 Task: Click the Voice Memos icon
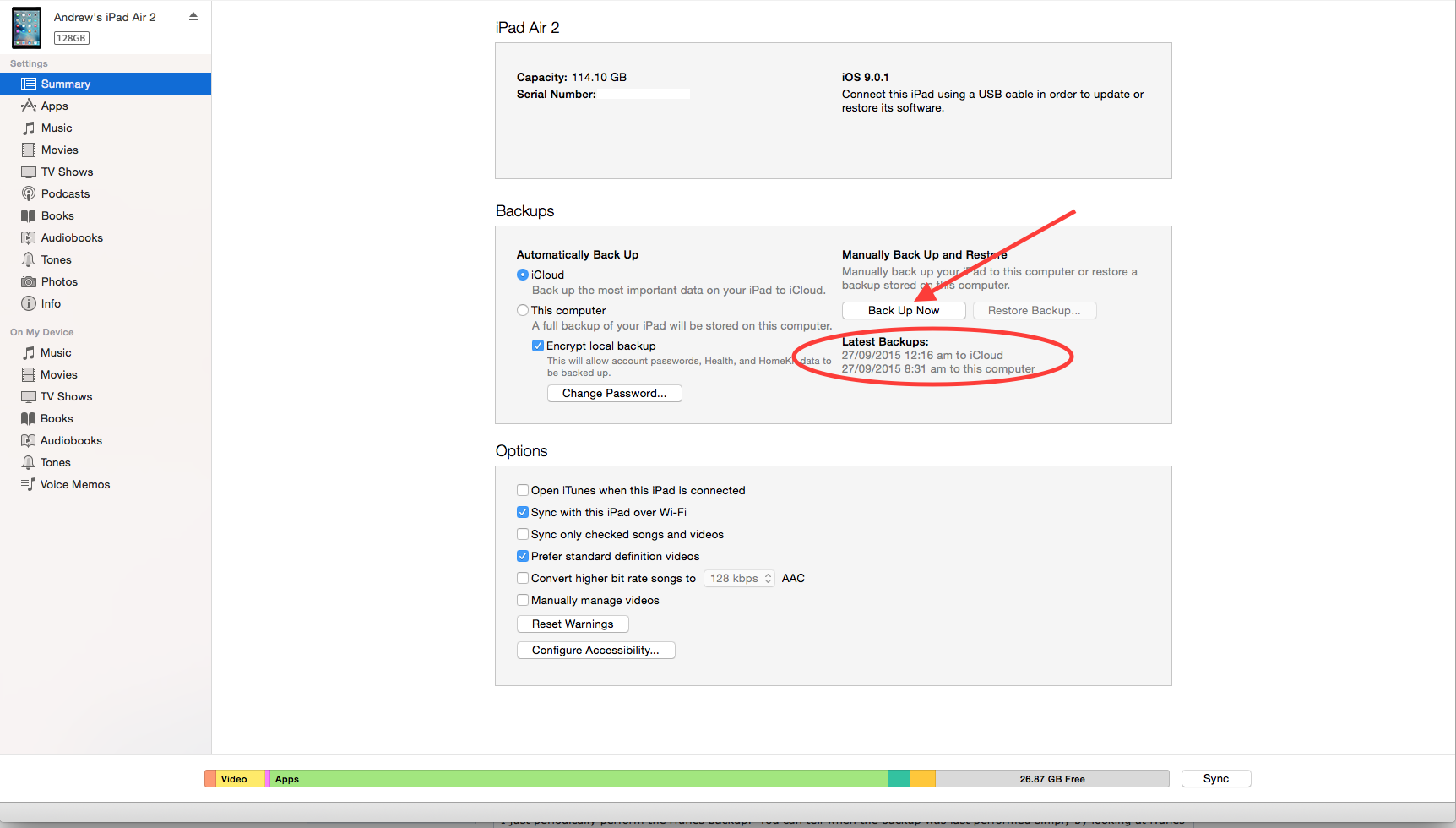[29, 484]
